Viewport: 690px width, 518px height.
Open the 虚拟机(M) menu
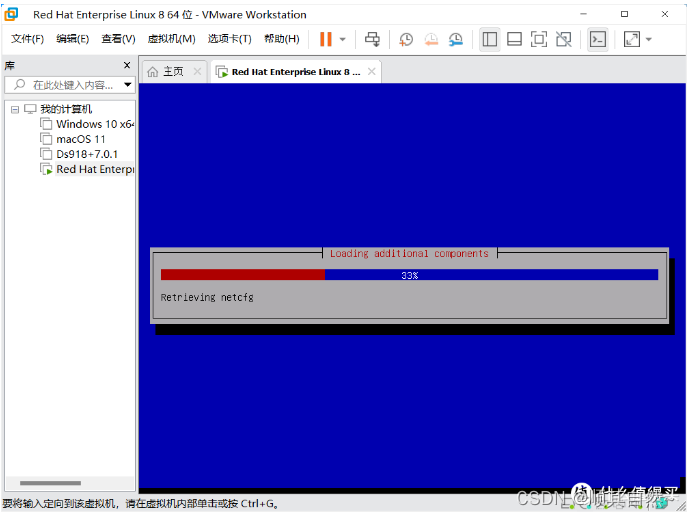point(171,39)
